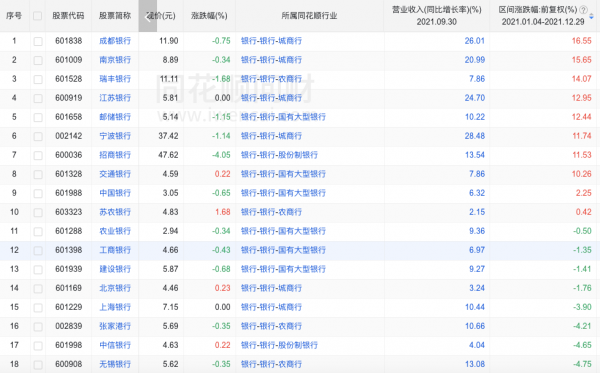Screen dimensions: 600x373
Task: Sort by 所属同花顺行业 column header
Action: pos(309,16)
